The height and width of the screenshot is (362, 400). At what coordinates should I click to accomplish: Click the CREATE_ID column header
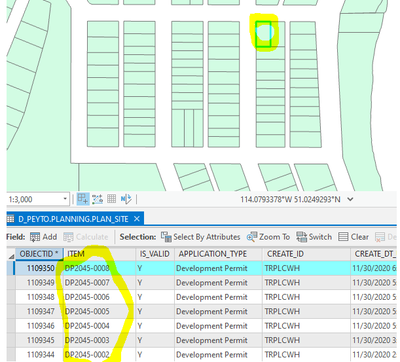(x=306, y=254)
